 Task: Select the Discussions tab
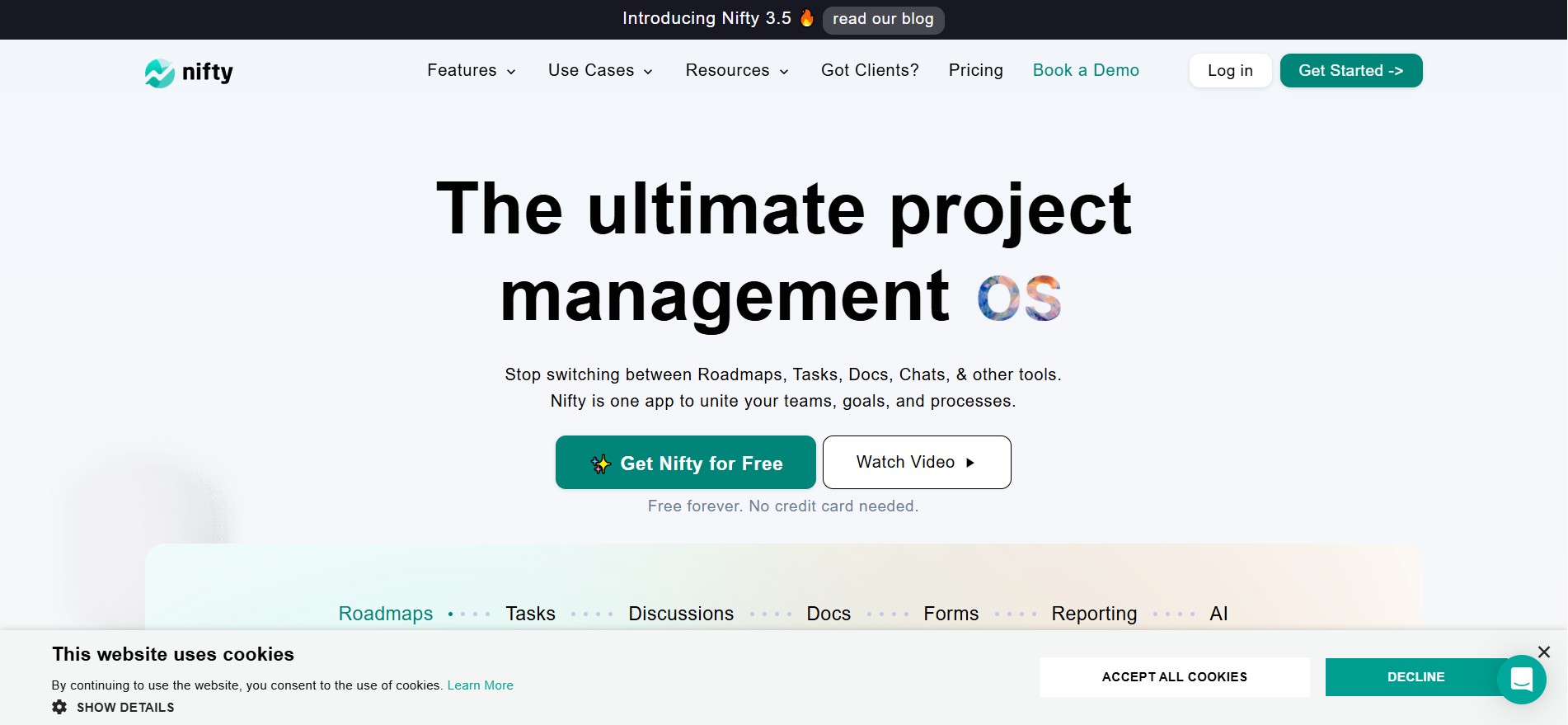point(681,614)
